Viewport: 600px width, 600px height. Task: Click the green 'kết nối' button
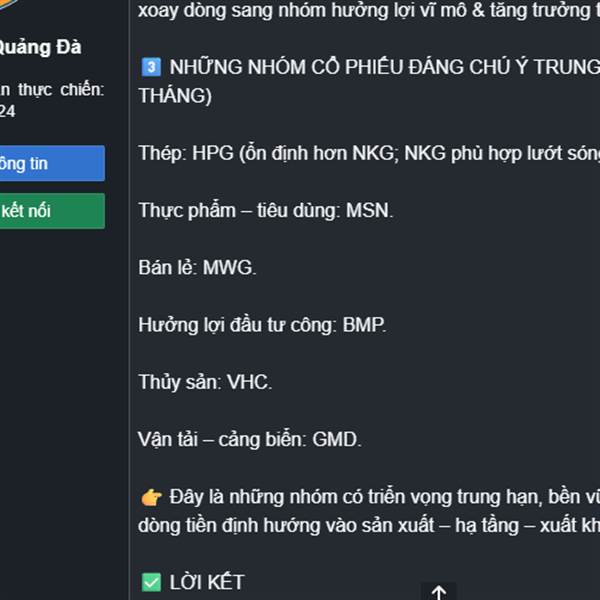(x=52, y=211)
